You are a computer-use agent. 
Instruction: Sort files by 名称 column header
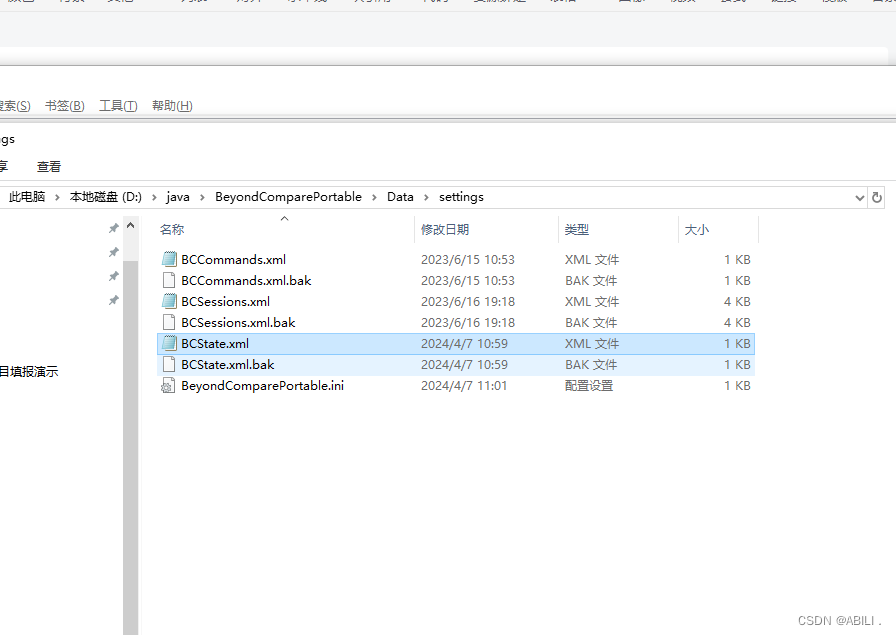click(171, 230)
